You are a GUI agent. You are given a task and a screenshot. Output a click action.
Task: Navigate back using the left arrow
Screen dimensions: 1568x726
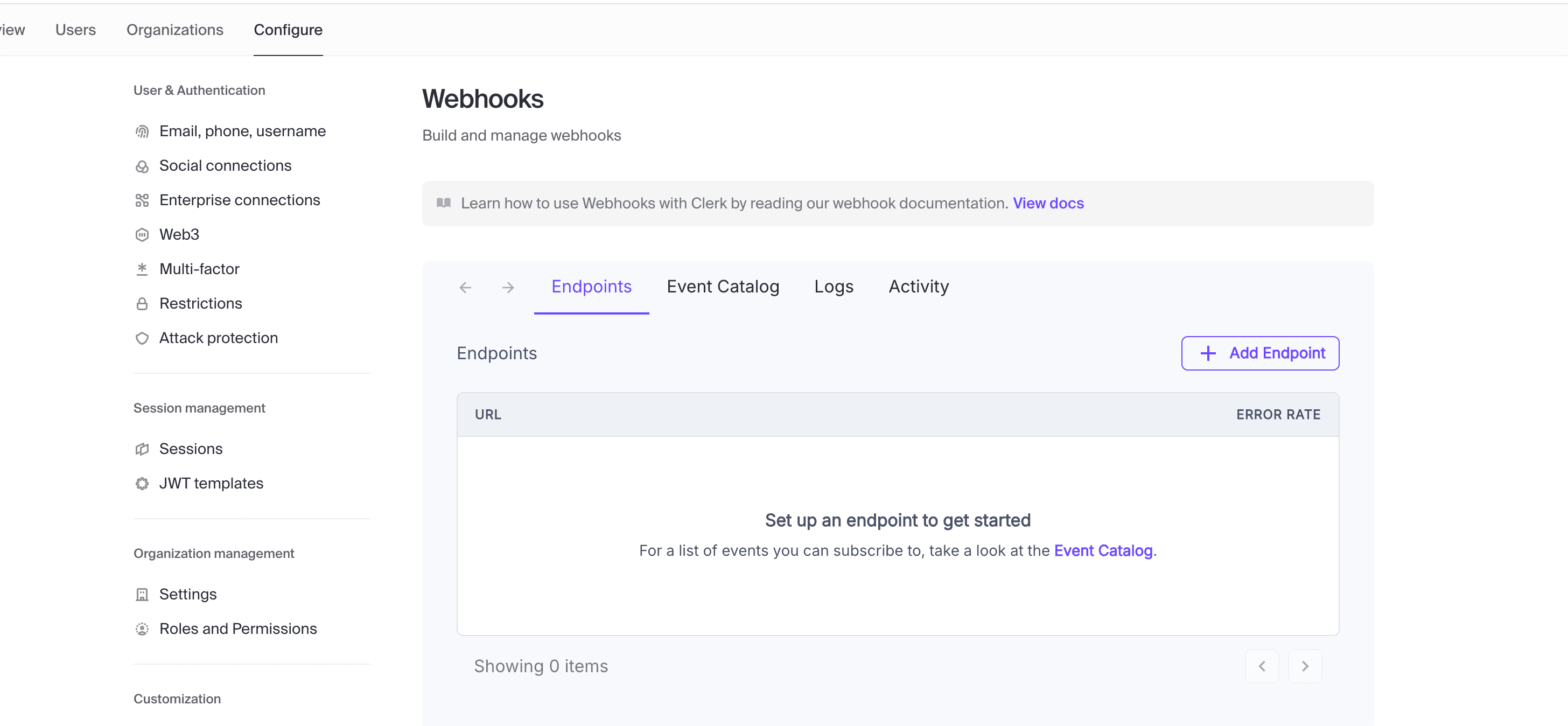coord(465,287)
